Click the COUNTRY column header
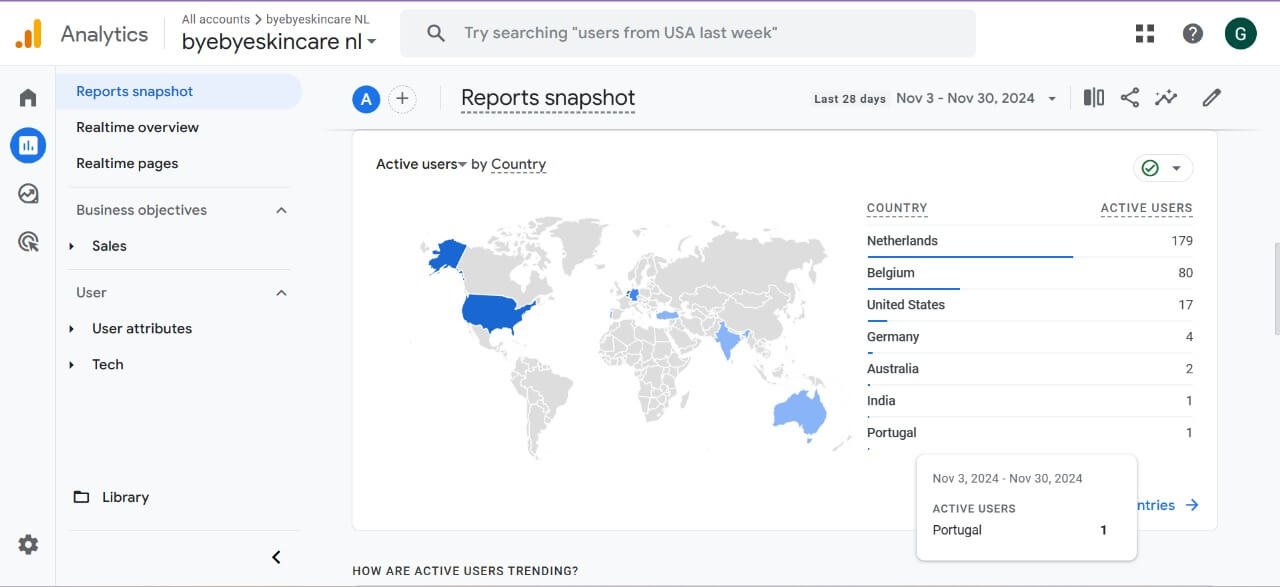The height and width of the screenshot is (587, 1280). 897,208
